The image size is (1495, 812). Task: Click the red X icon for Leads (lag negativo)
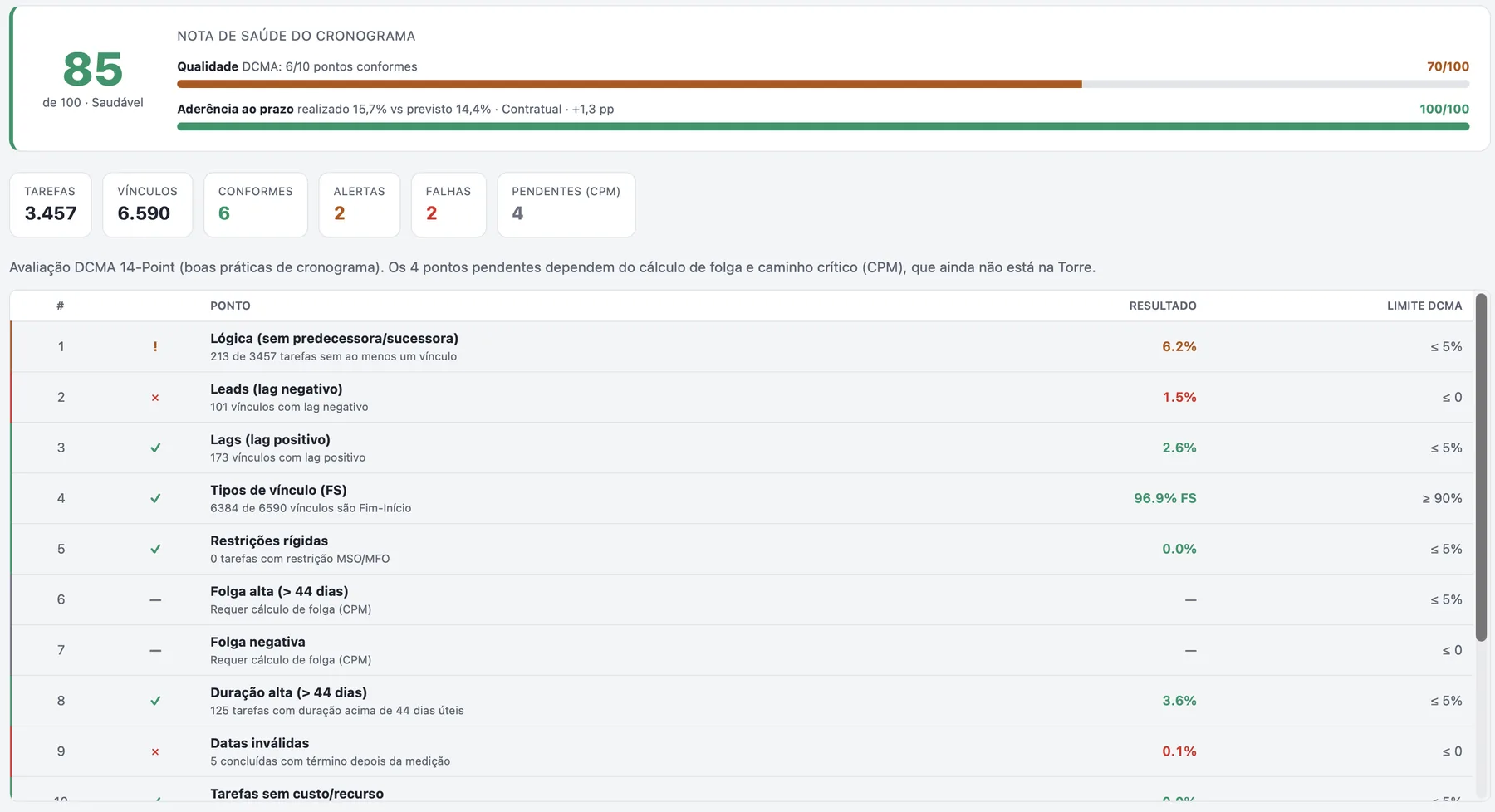[155, 398]
